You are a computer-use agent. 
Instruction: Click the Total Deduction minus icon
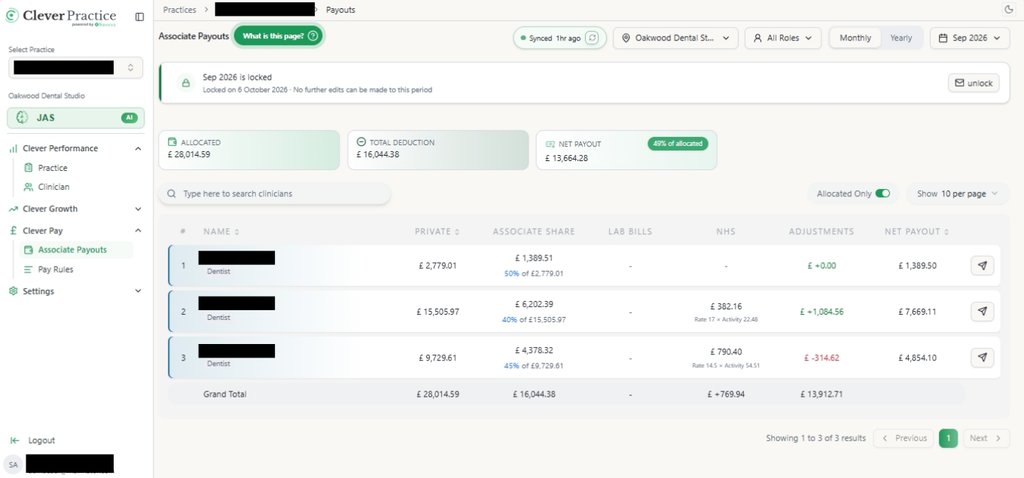pyautogui.click(x=361, y=142)
